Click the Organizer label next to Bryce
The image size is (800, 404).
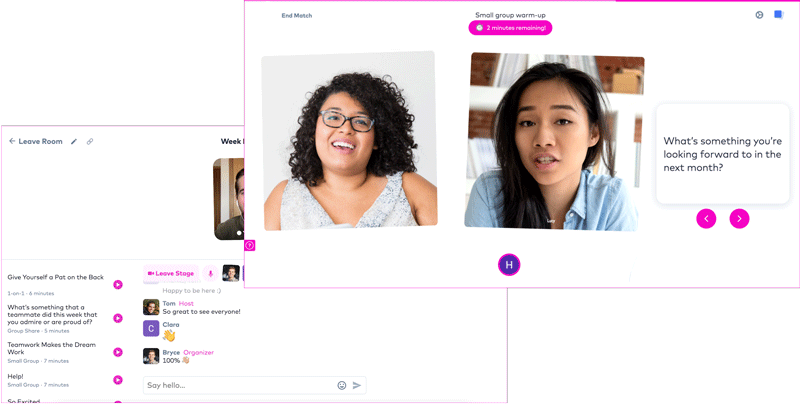tap(198, 352)
